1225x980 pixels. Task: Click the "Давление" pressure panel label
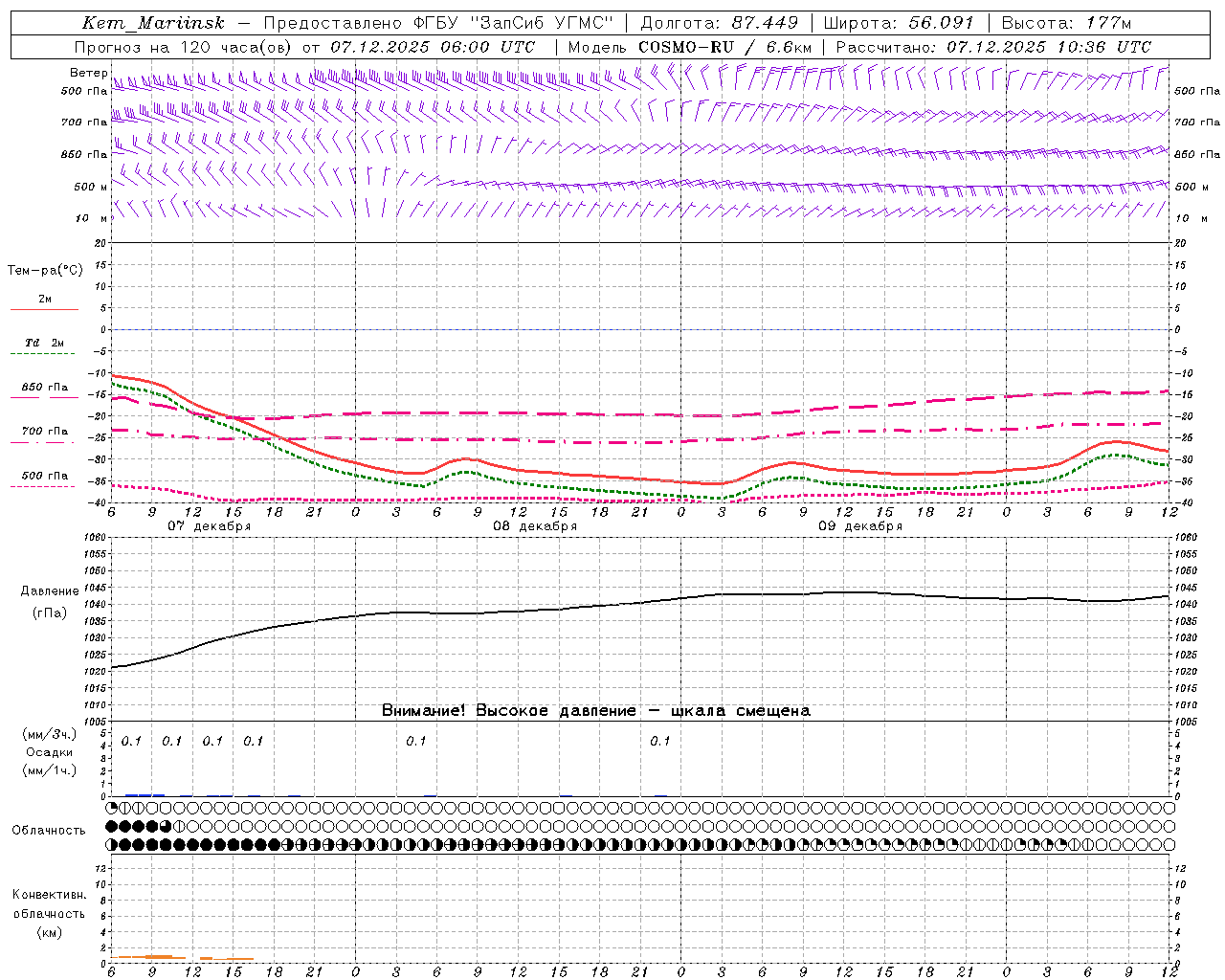coord(50,591)
